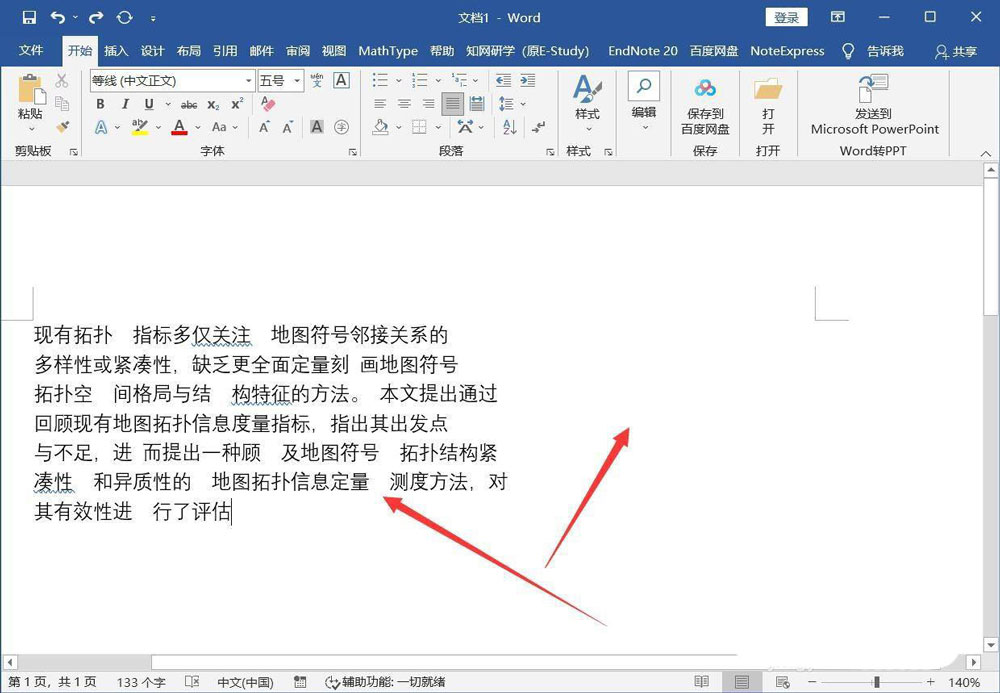Open the font name dropdown

(249, 80)
